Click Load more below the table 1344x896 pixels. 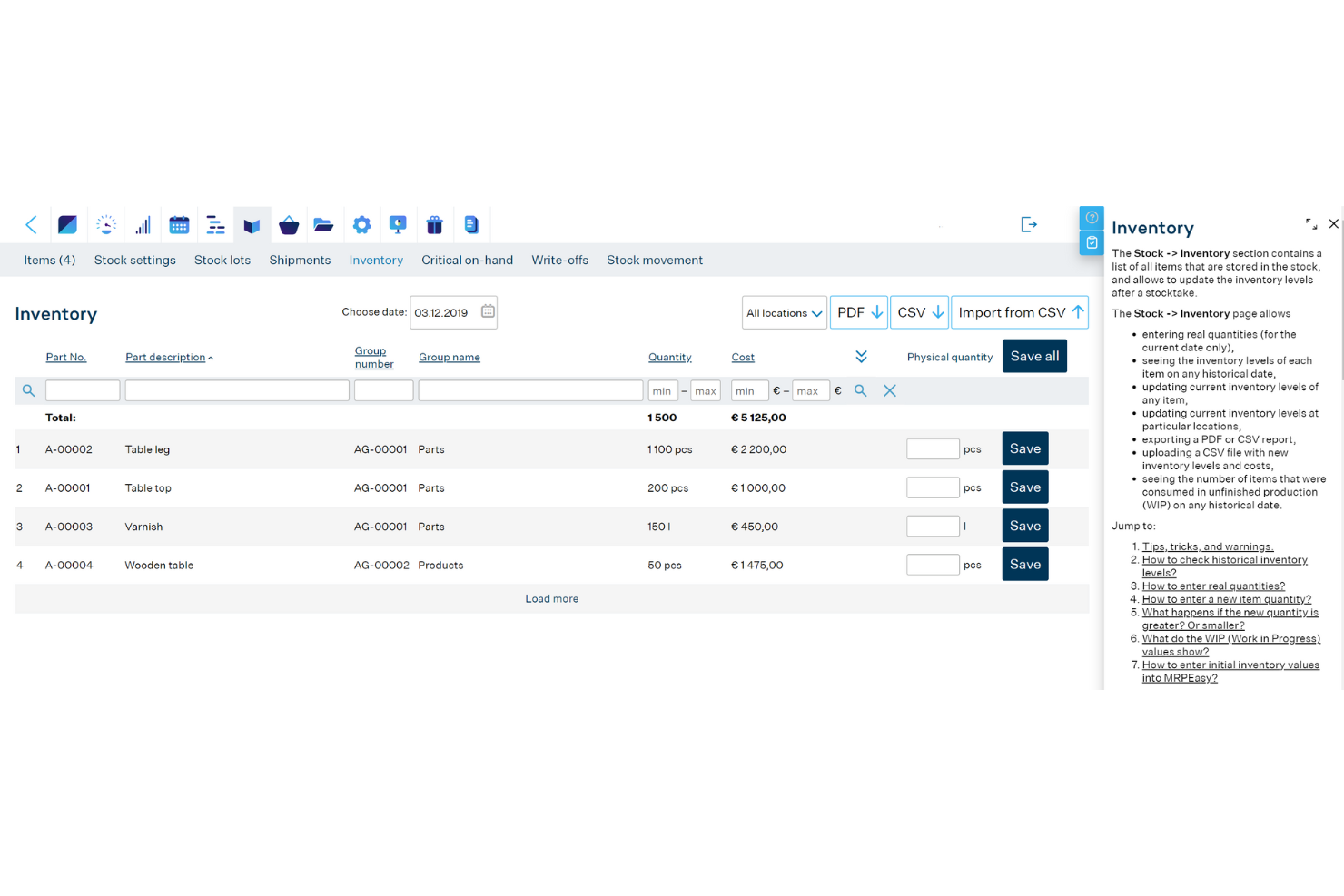pyautogui.click(x=552, y=599)
